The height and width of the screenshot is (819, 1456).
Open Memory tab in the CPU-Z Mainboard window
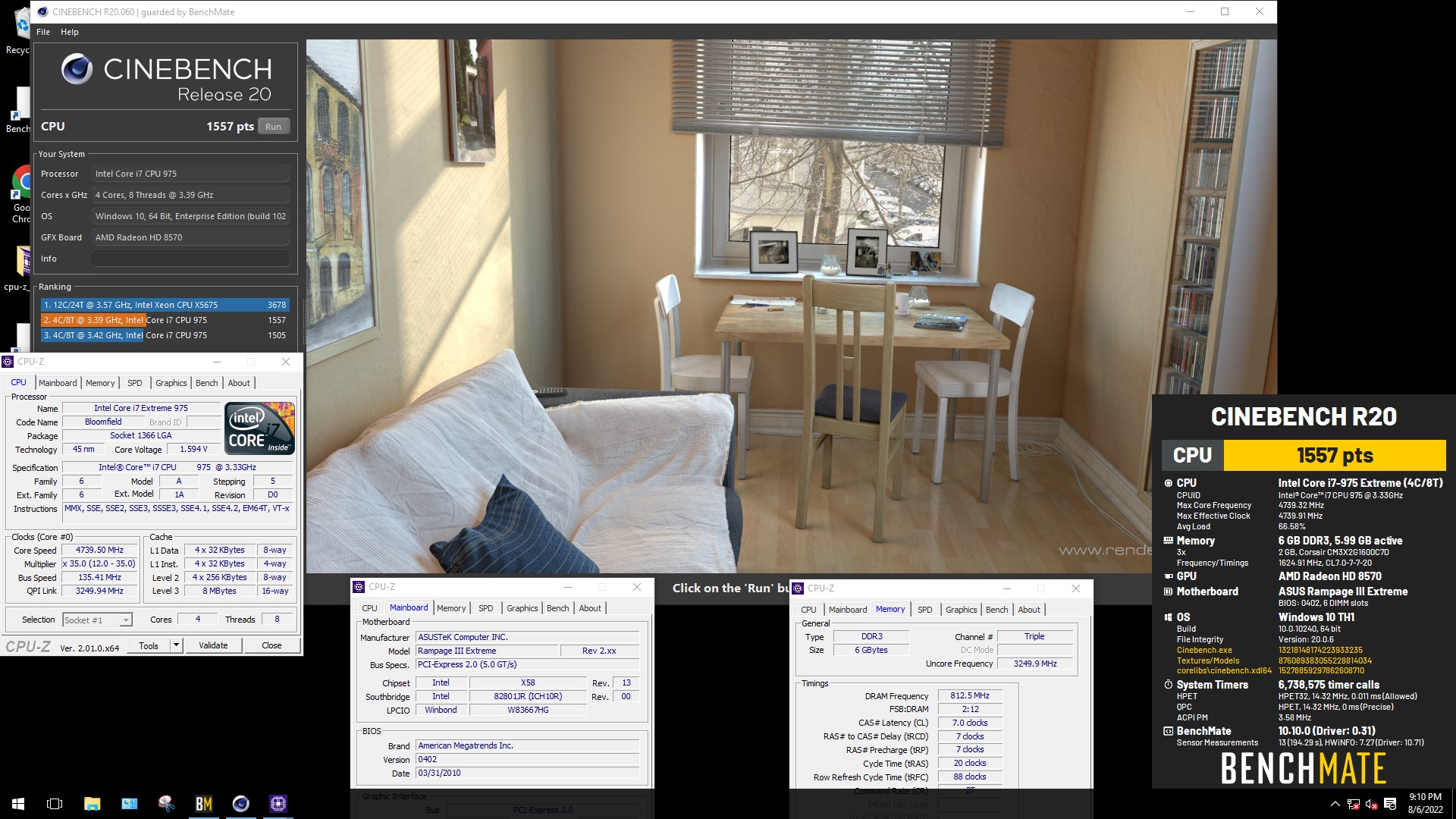(451, 608)
